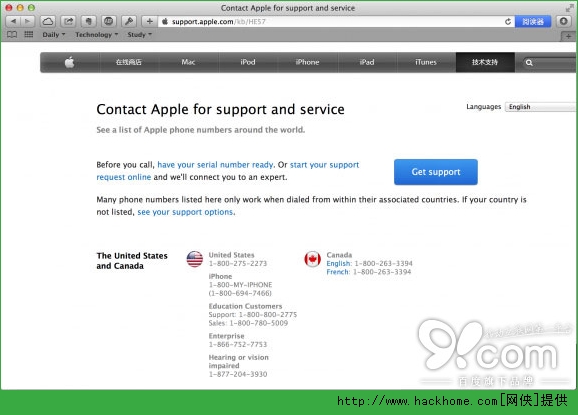Open iCloud Tabs cloud icon
This screenshot has height=415, width=578.
48,21
